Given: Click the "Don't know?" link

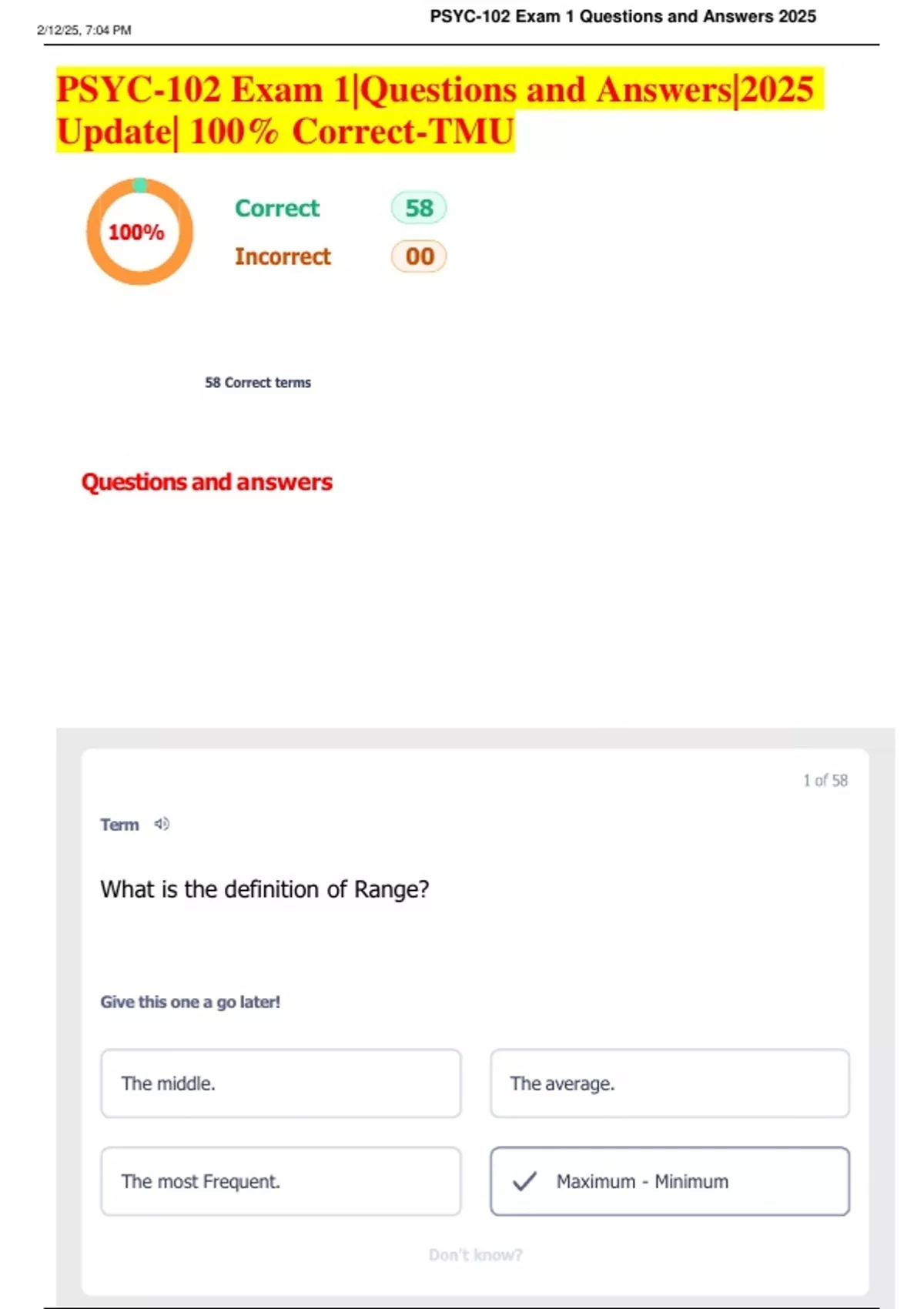Looking at the screenshot, I should pyautogui.click(x=475, y=1255).
